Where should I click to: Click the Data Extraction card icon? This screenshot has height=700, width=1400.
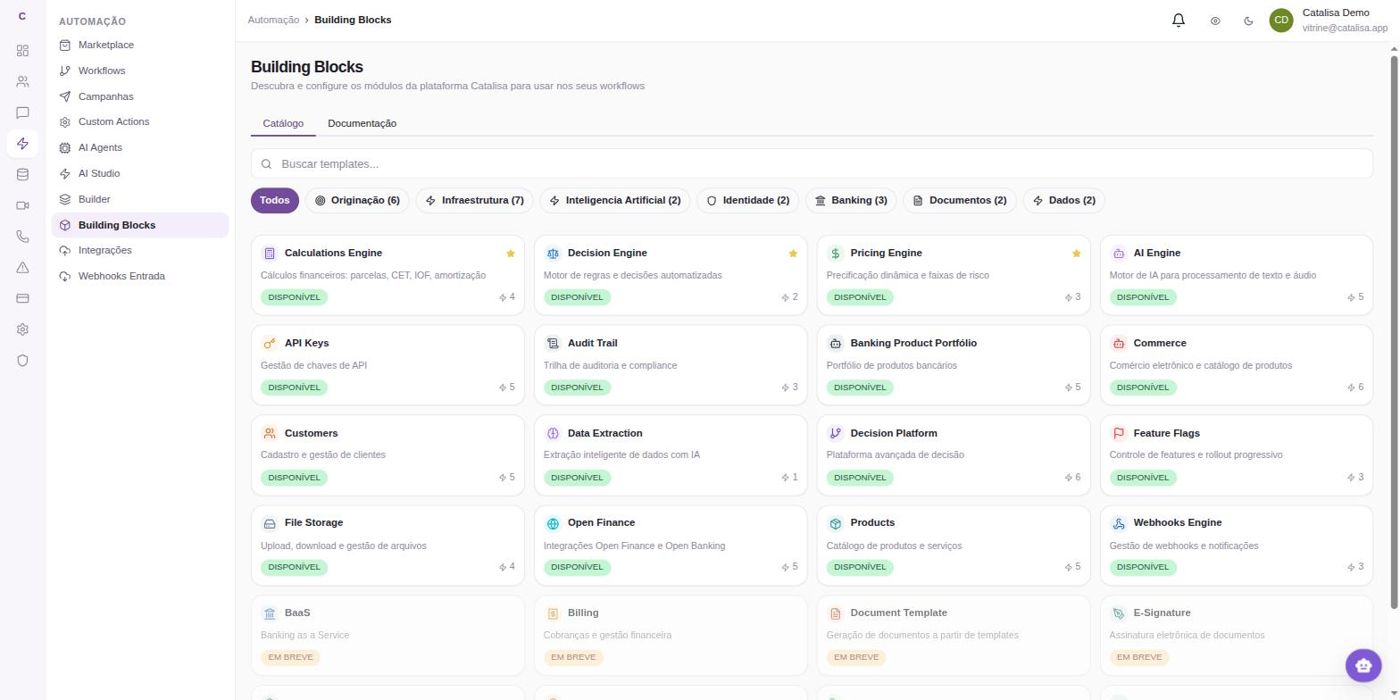click(x=552, y=433)
